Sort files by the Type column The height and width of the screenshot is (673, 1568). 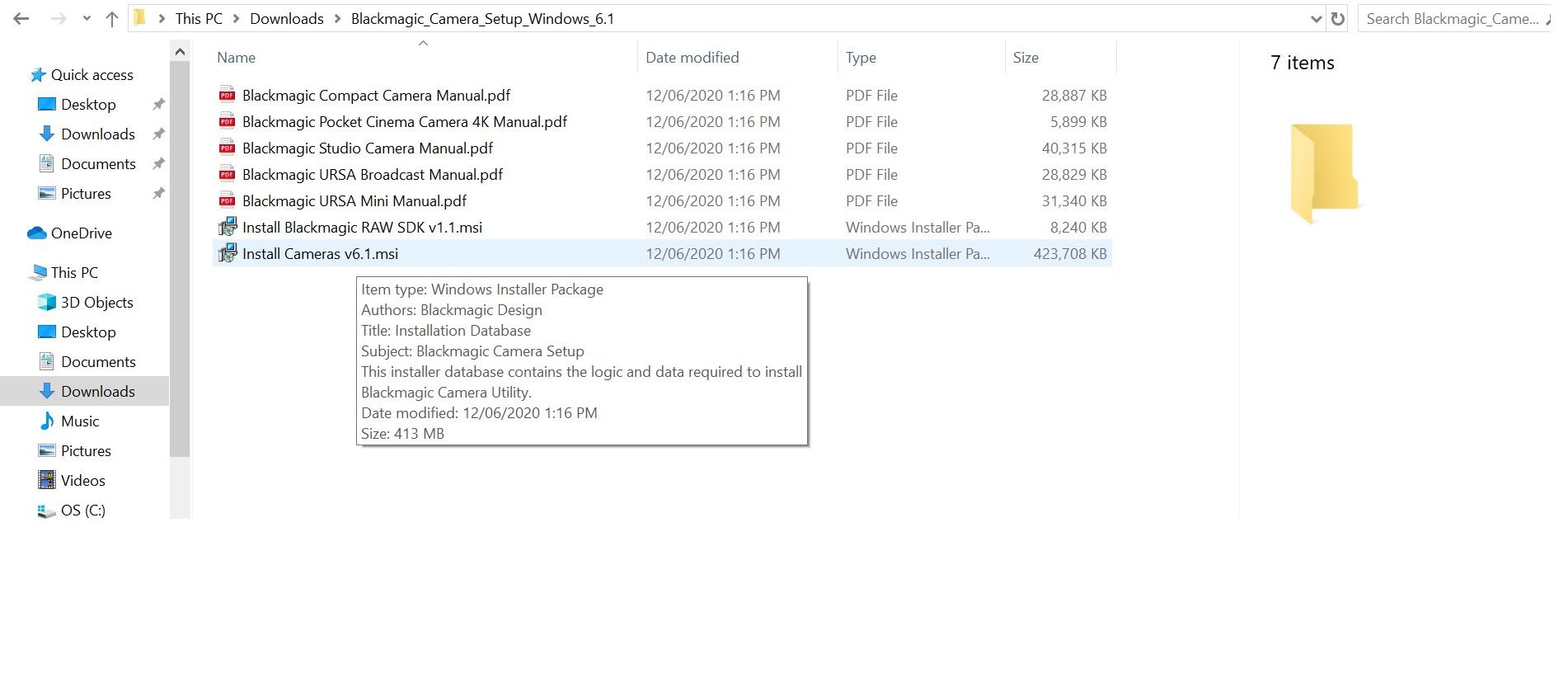[x=861, y=58]
